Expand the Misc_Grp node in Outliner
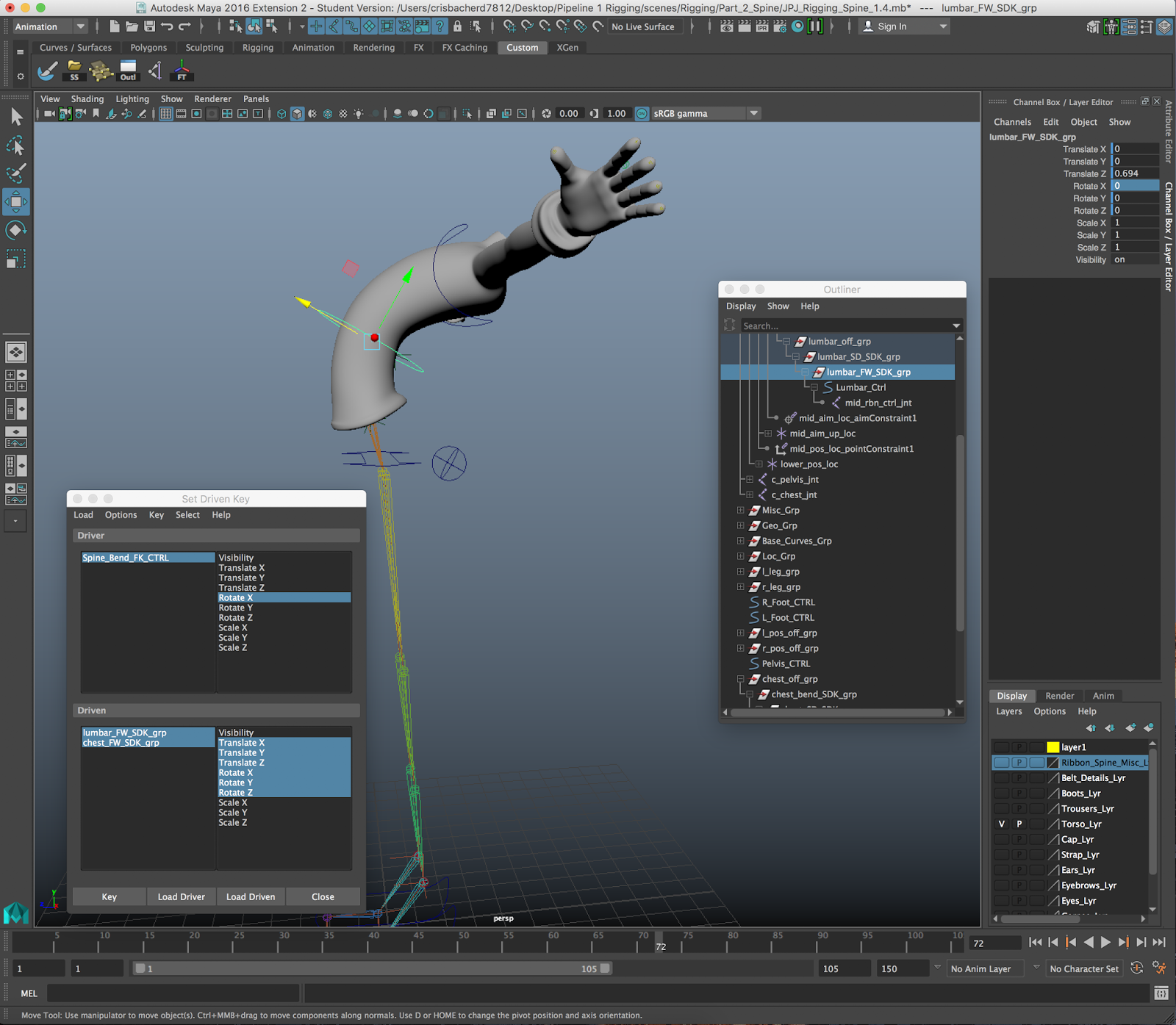1176x1025 pixels. 740,510
